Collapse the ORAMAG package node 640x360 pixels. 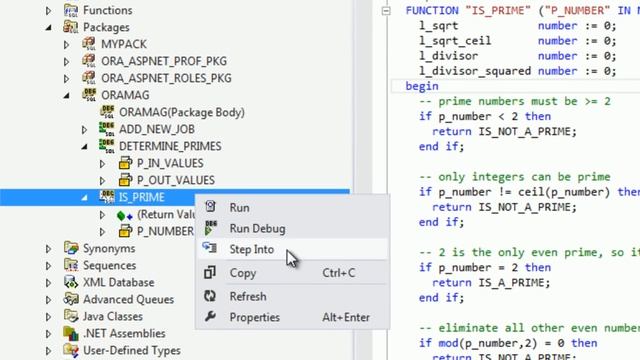(x=67, y=96)
